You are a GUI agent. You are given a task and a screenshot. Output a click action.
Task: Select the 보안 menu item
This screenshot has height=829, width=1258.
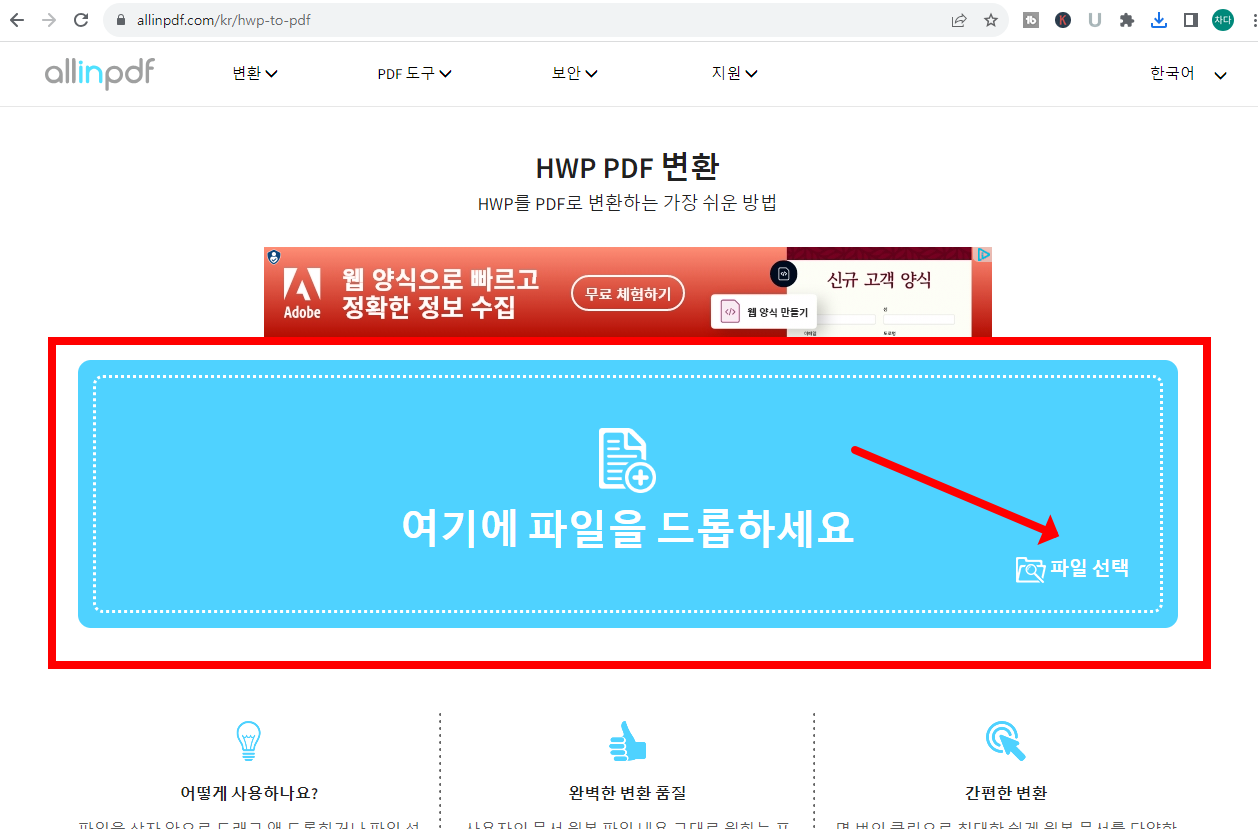pos(574,73)
